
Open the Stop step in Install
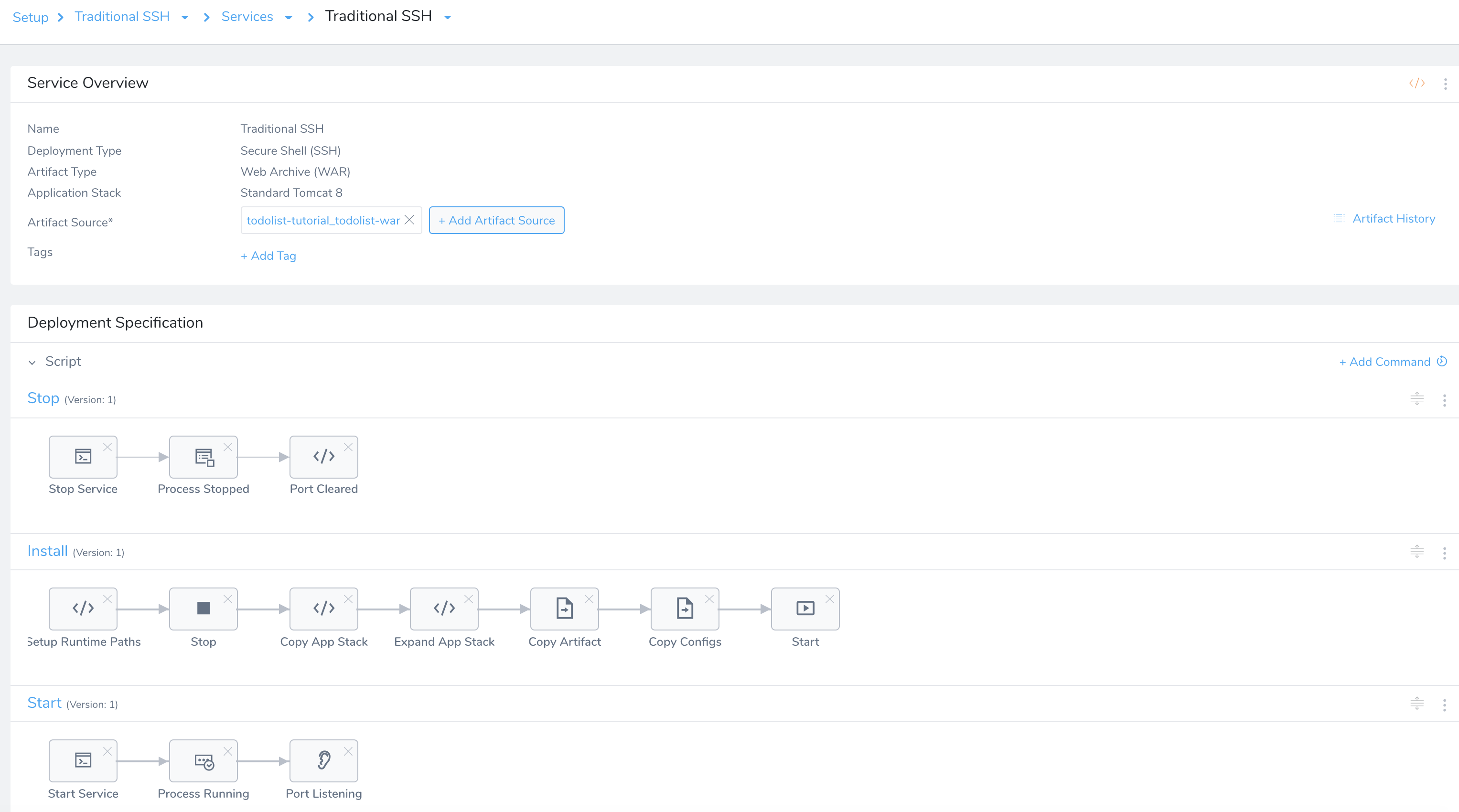click(x=204, y=609)
